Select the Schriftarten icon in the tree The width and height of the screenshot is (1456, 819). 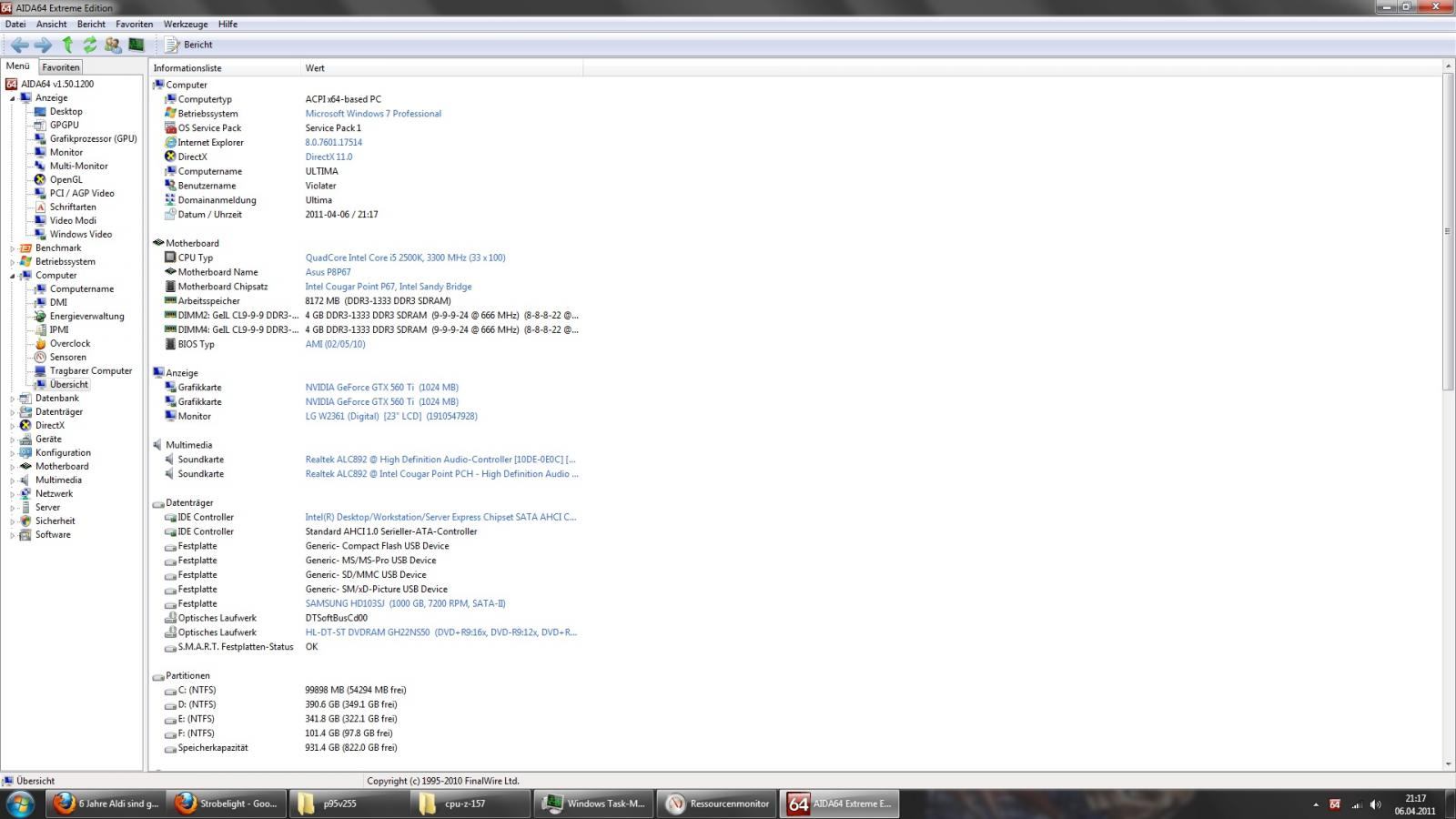point(40,207)
